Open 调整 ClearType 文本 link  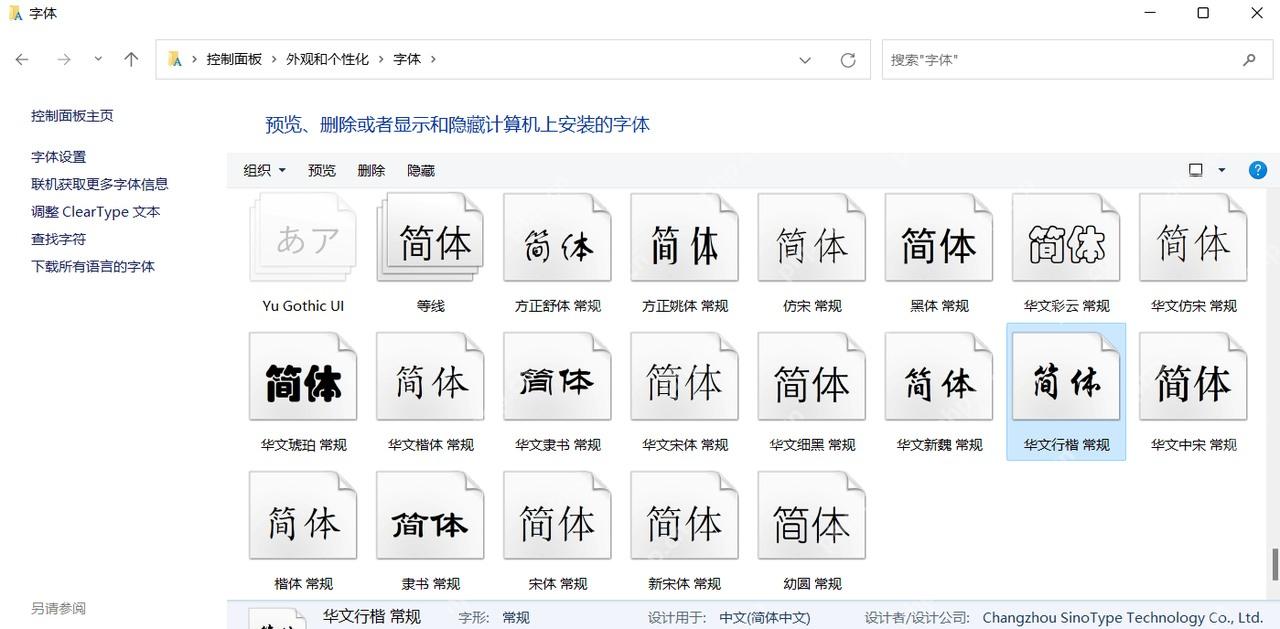pyautogui.click(x=96, y=212)
